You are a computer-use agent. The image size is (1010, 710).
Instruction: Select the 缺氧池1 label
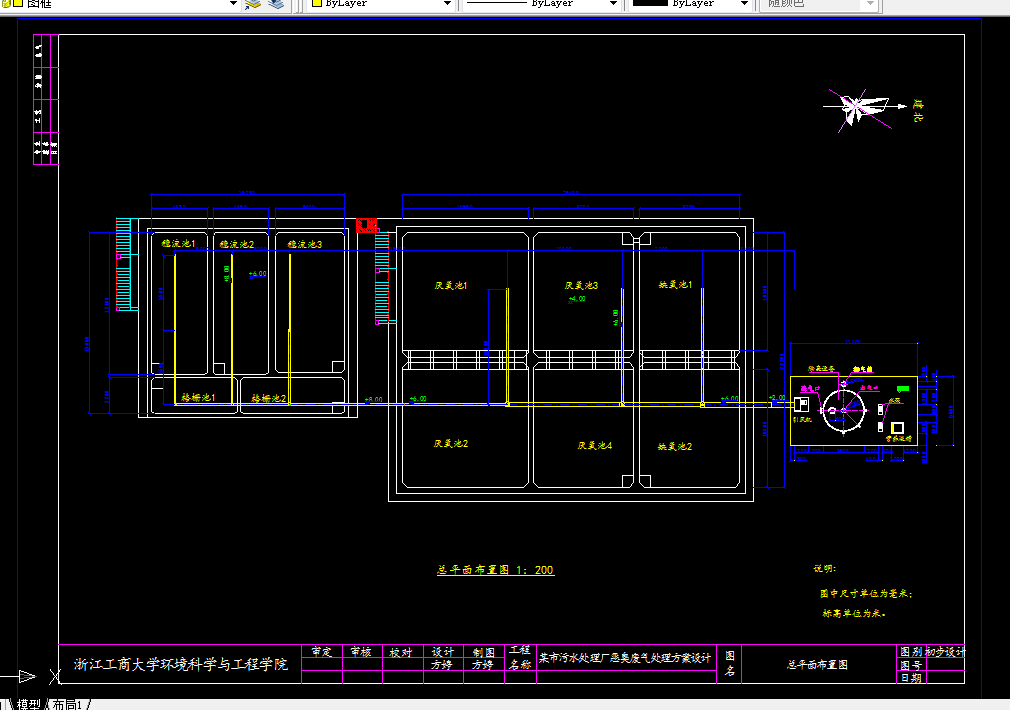tap(675, 284)
